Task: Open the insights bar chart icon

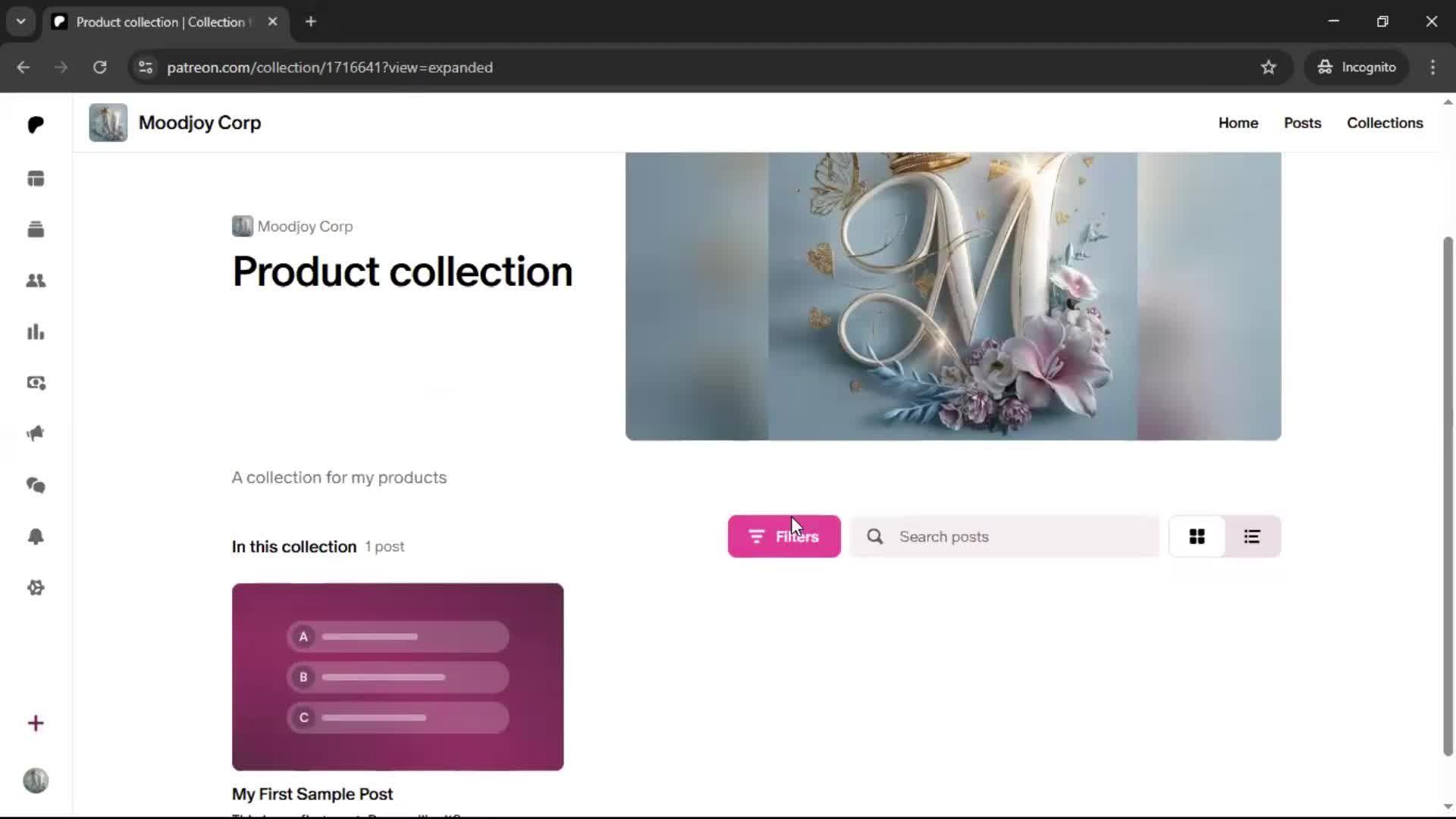Action: 36,331
